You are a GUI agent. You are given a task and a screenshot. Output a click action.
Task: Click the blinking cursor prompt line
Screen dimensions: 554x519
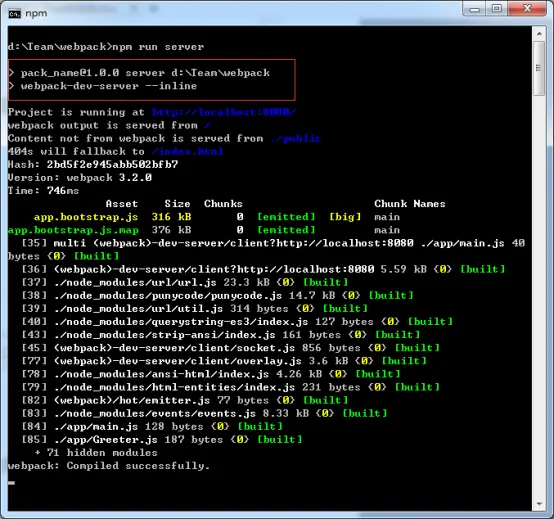pos(12,483)
